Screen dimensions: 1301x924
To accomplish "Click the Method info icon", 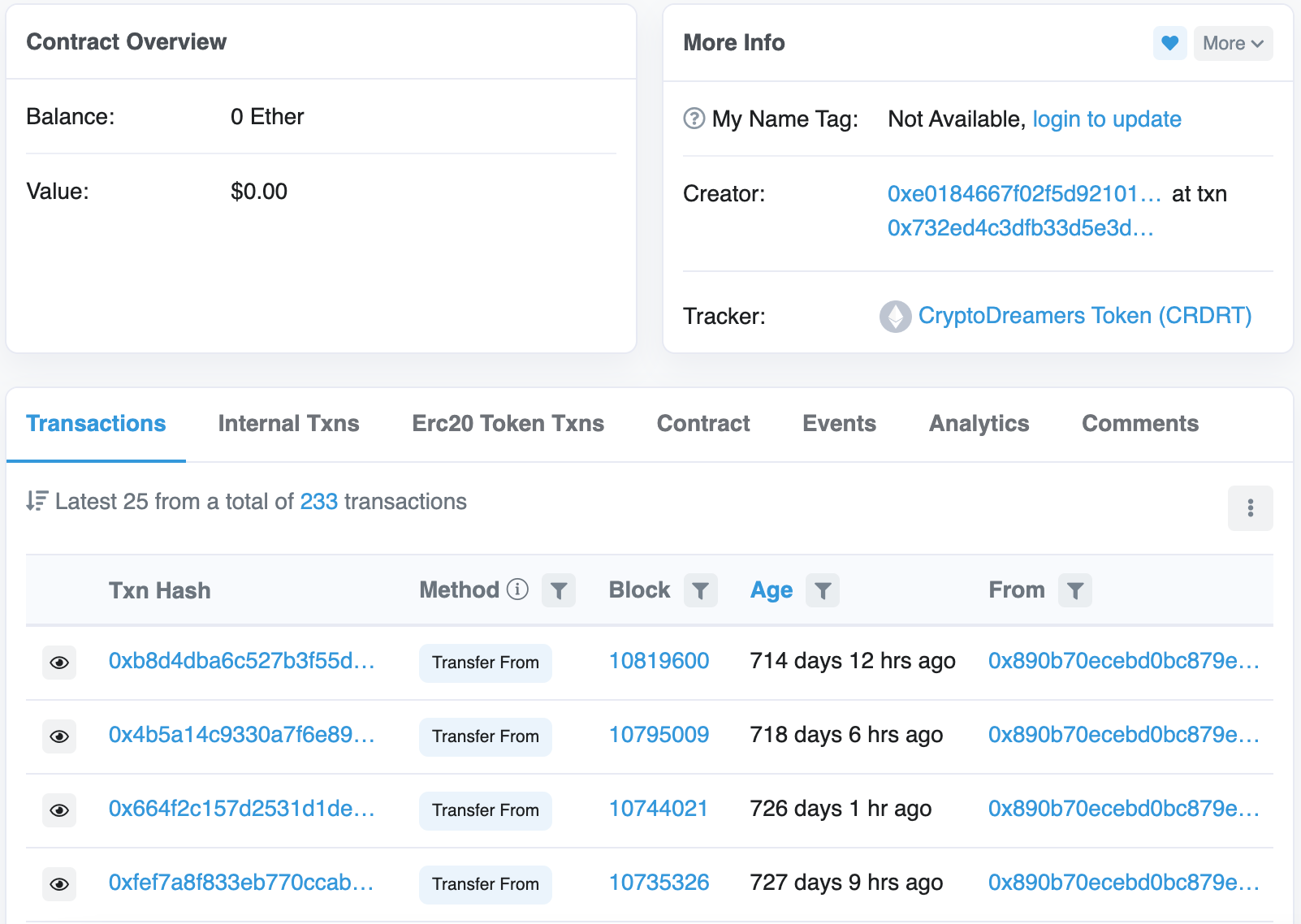I will coord(517,589).
